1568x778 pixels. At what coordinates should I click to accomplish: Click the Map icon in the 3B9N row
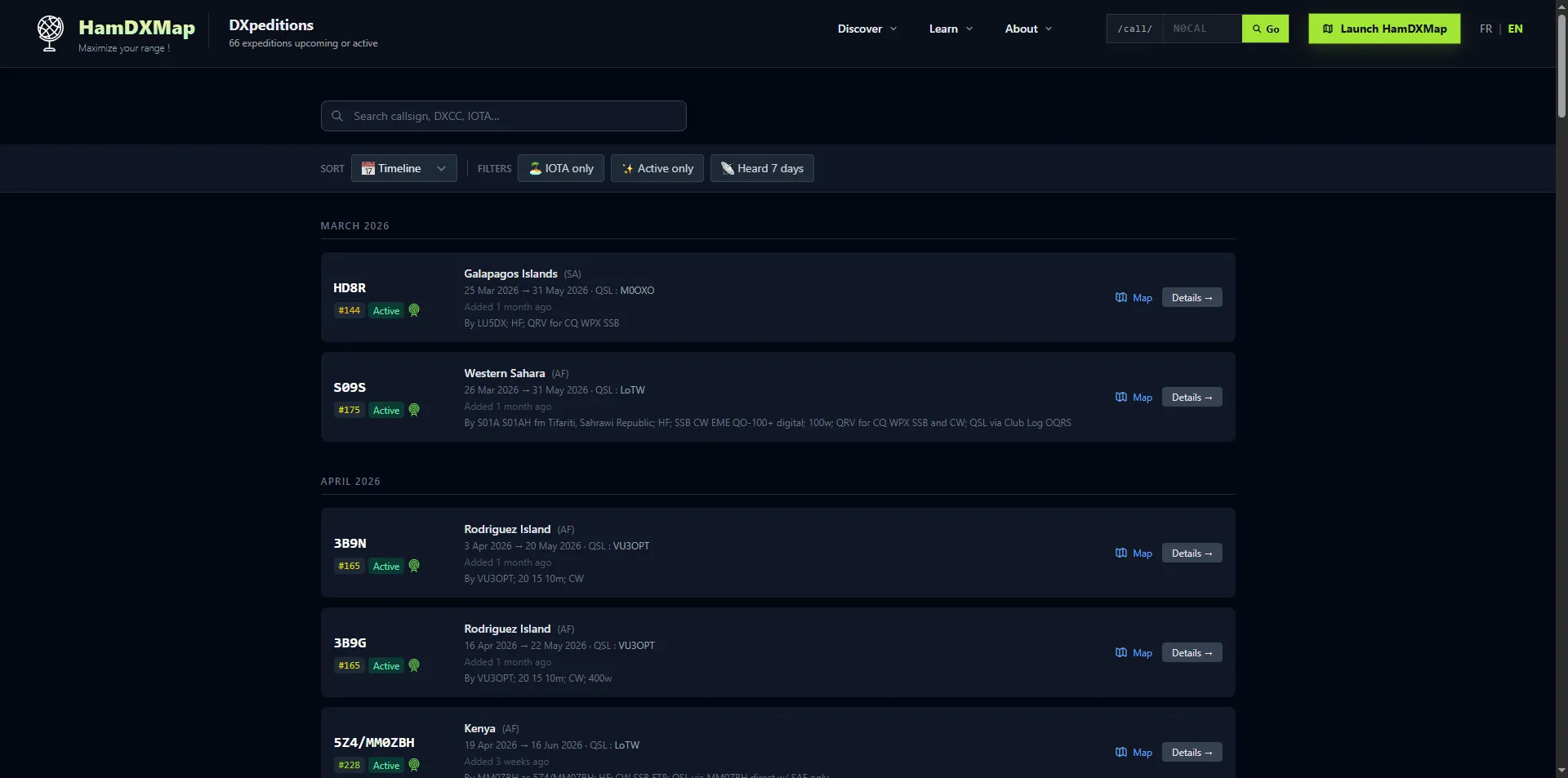tap(1121, 553)
